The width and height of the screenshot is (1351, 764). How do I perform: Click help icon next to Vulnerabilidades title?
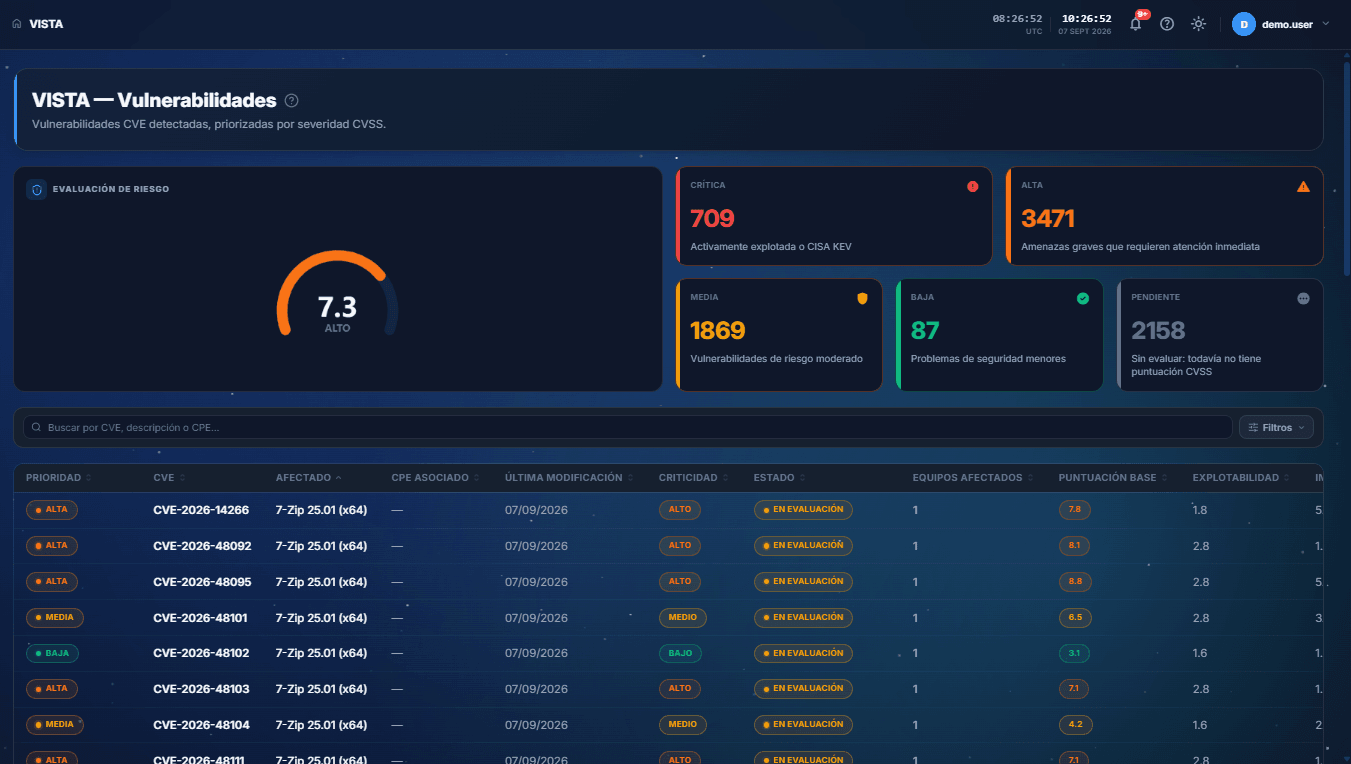coord(292,100)
